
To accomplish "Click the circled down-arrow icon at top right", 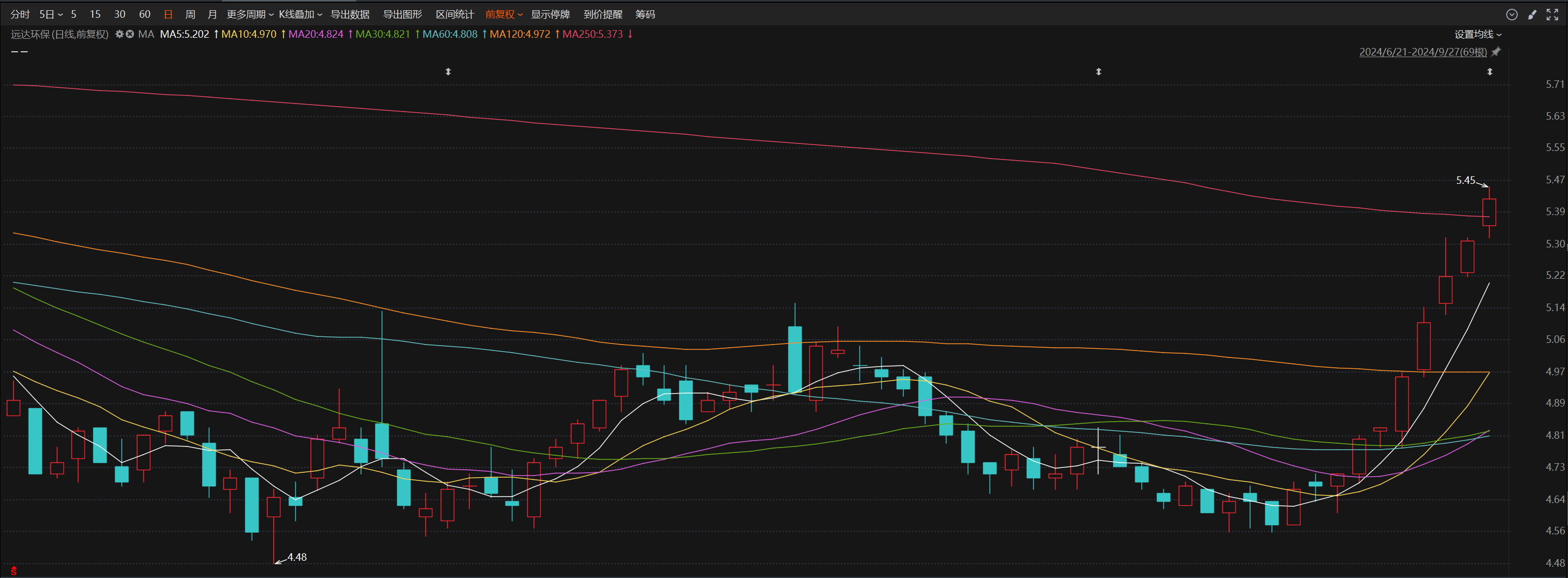I will tap(1511, 15).
